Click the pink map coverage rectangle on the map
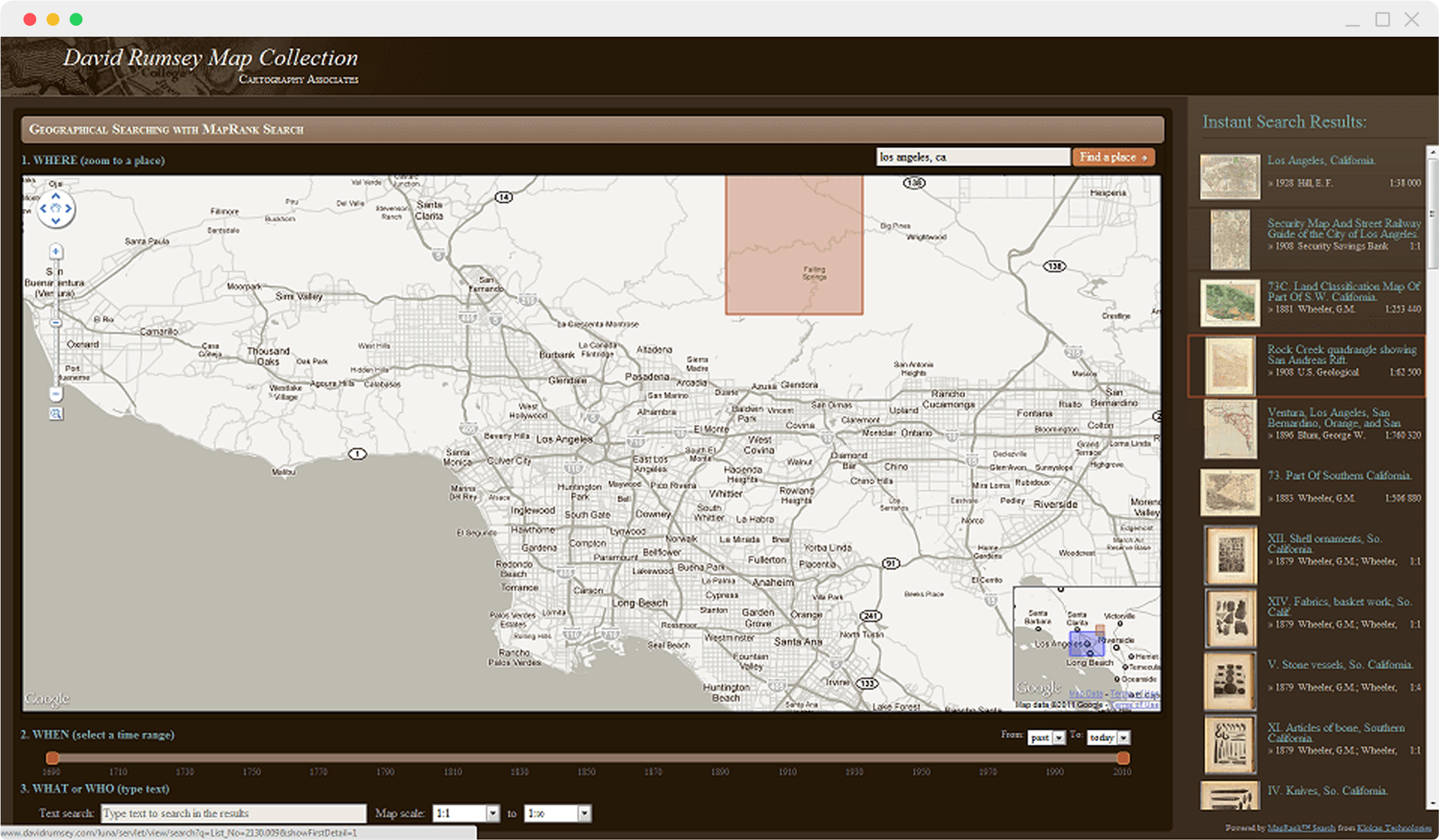This screenshot has width=1439, height=840. click(794, 245)
